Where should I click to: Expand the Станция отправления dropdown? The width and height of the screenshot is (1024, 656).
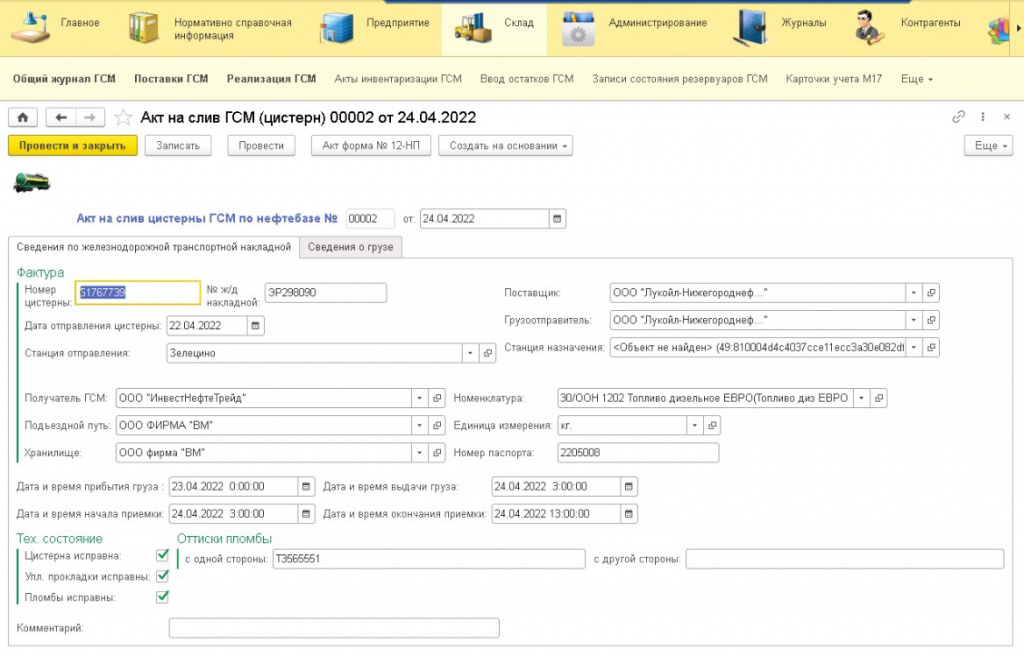470,353
